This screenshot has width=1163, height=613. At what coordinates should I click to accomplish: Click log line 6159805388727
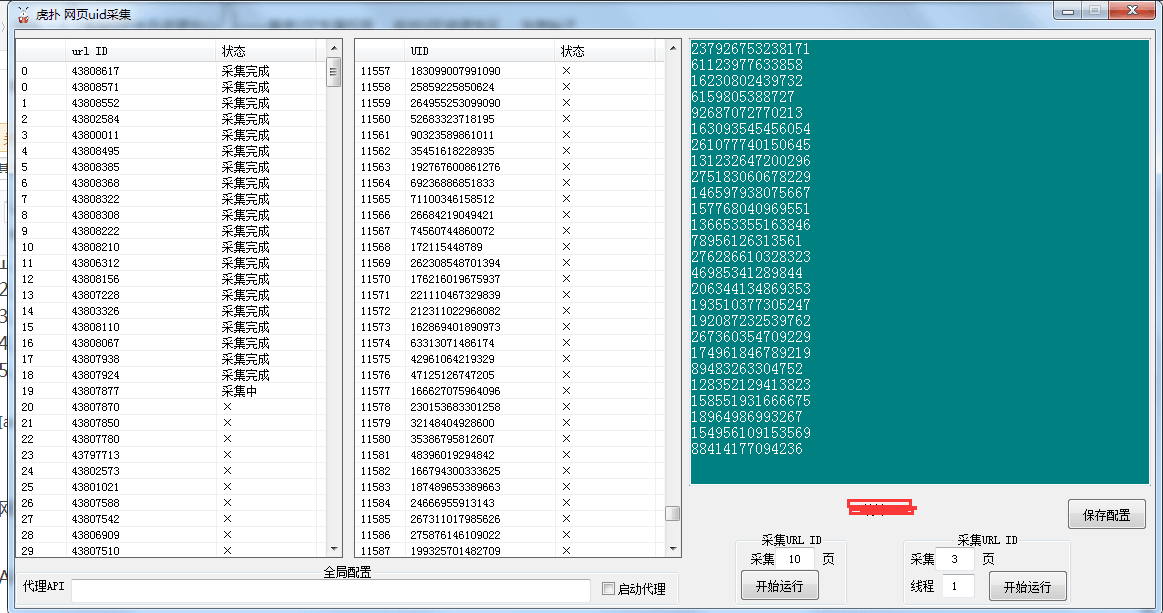point(742,97)
